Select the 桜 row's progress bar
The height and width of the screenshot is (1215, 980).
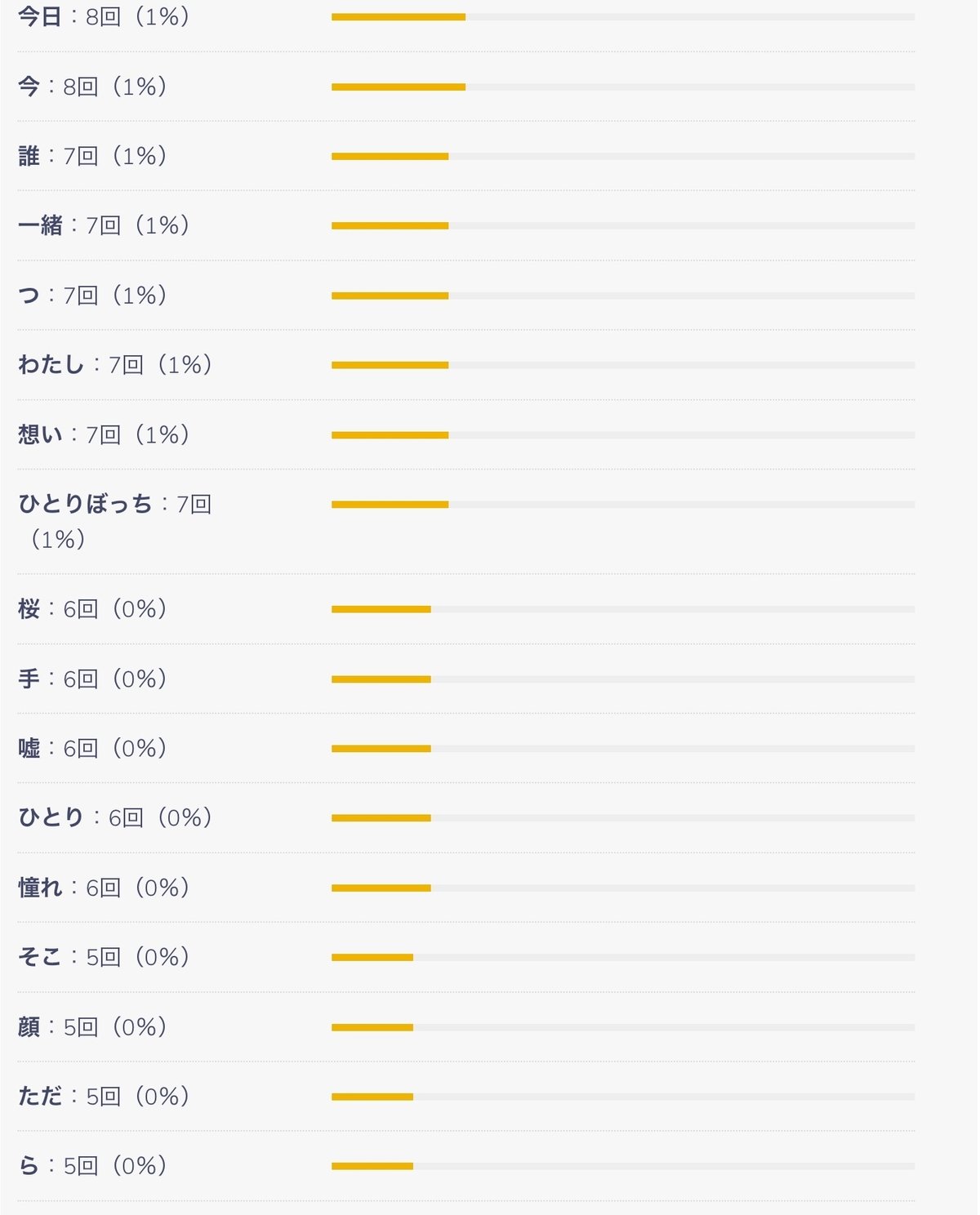pos(381,609)
